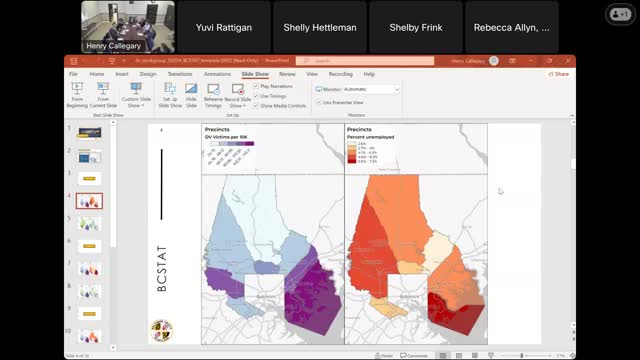Toggle Show Media Controls checkbox
Image resolution: width=640 pixels, height=360 pixels.
(x=256, y=106)
